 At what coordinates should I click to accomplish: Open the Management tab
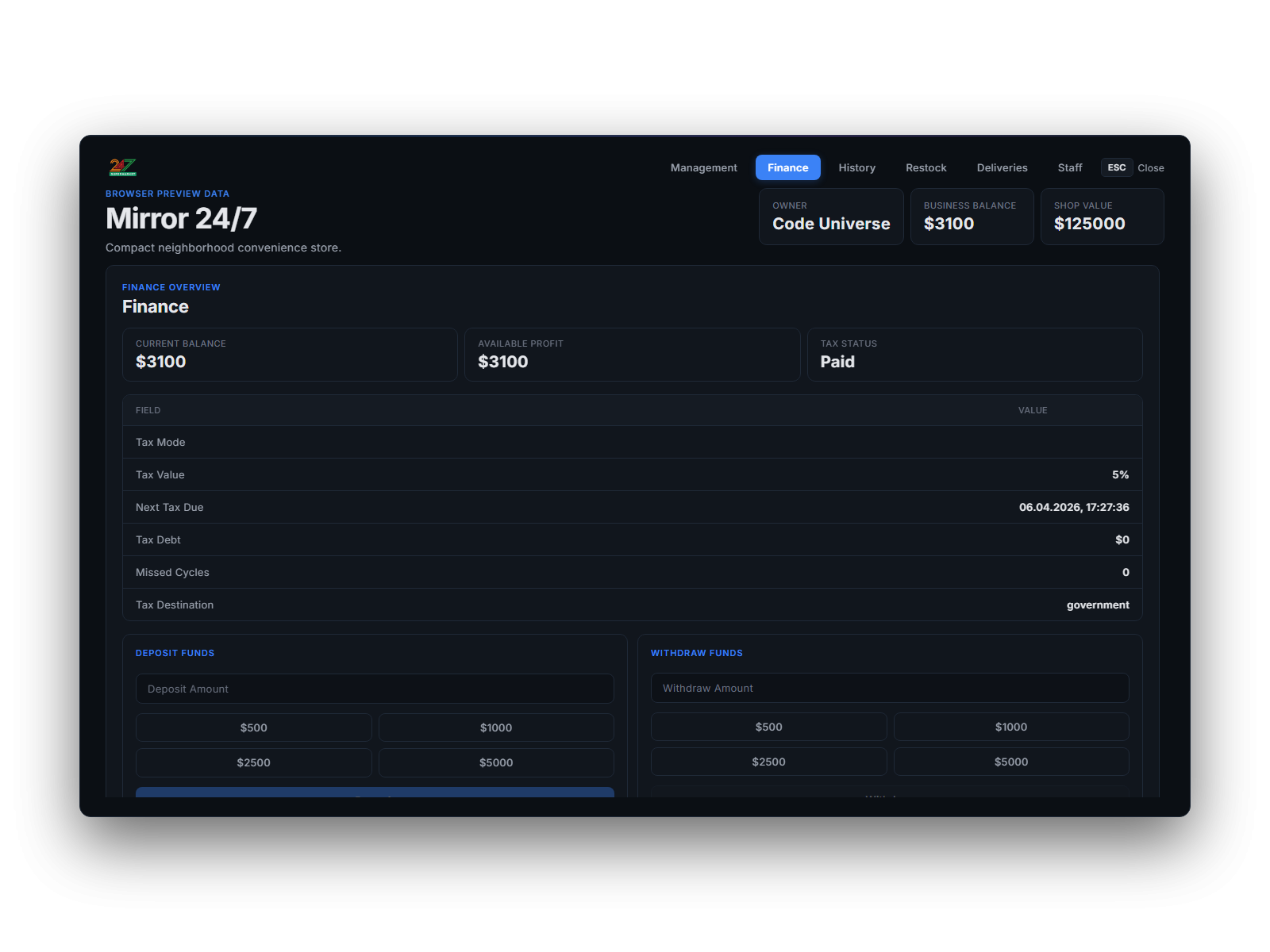703,167
